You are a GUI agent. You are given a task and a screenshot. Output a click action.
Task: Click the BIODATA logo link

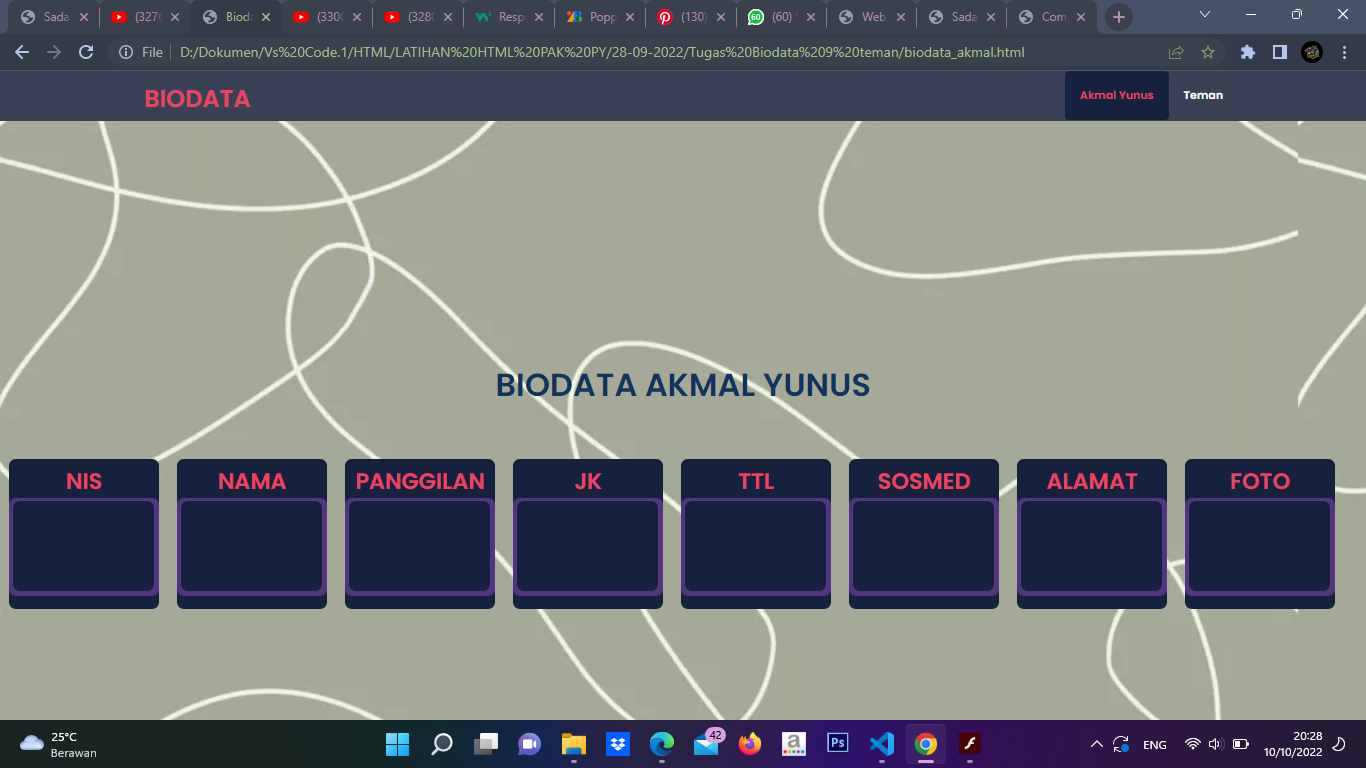(197, 99)
